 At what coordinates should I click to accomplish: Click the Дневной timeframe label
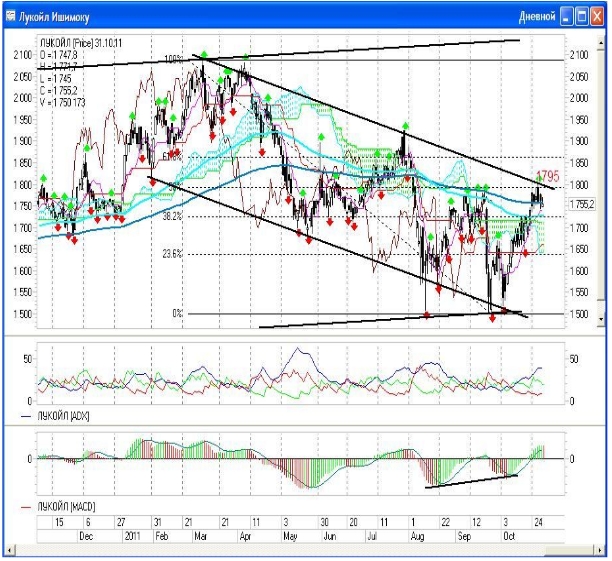(537, 17)
